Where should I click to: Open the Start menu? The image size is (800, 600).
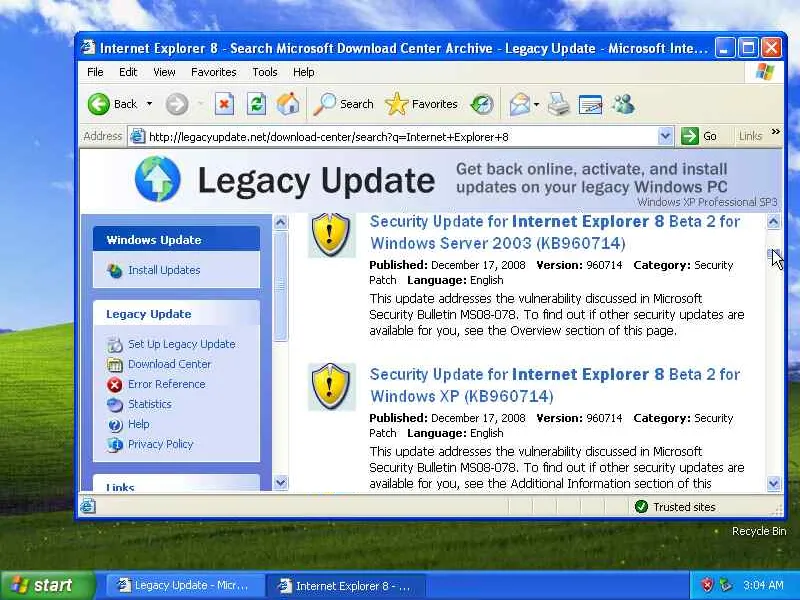click(47, 585)
